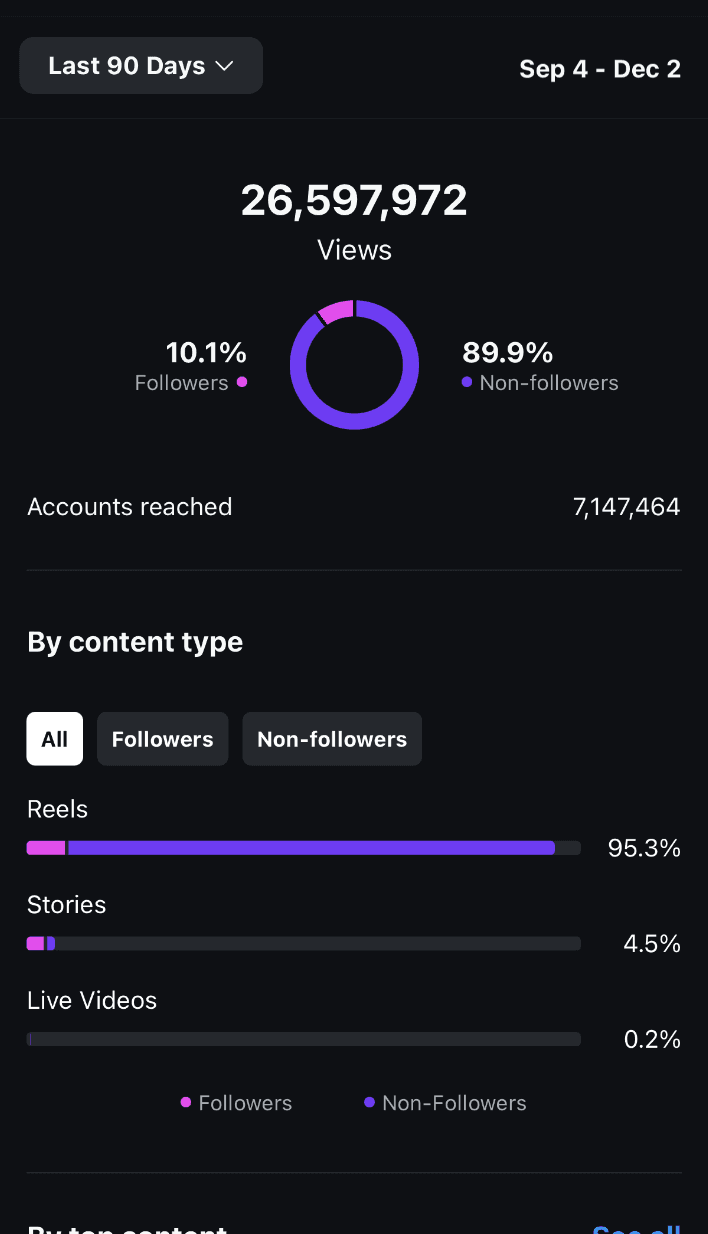
Task: Tap the pink Followers legend dot
Action: click(x=185, y=1102)
